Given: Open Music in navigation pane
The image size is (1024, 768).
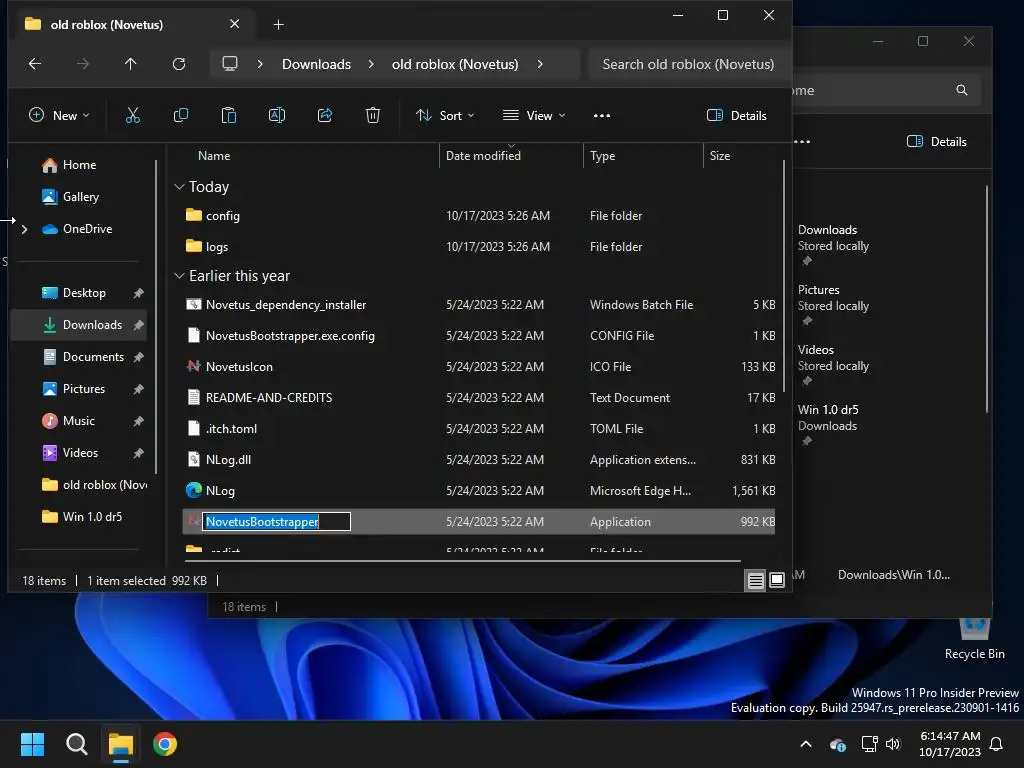Looking at the screenshot, I should (78, 421).
